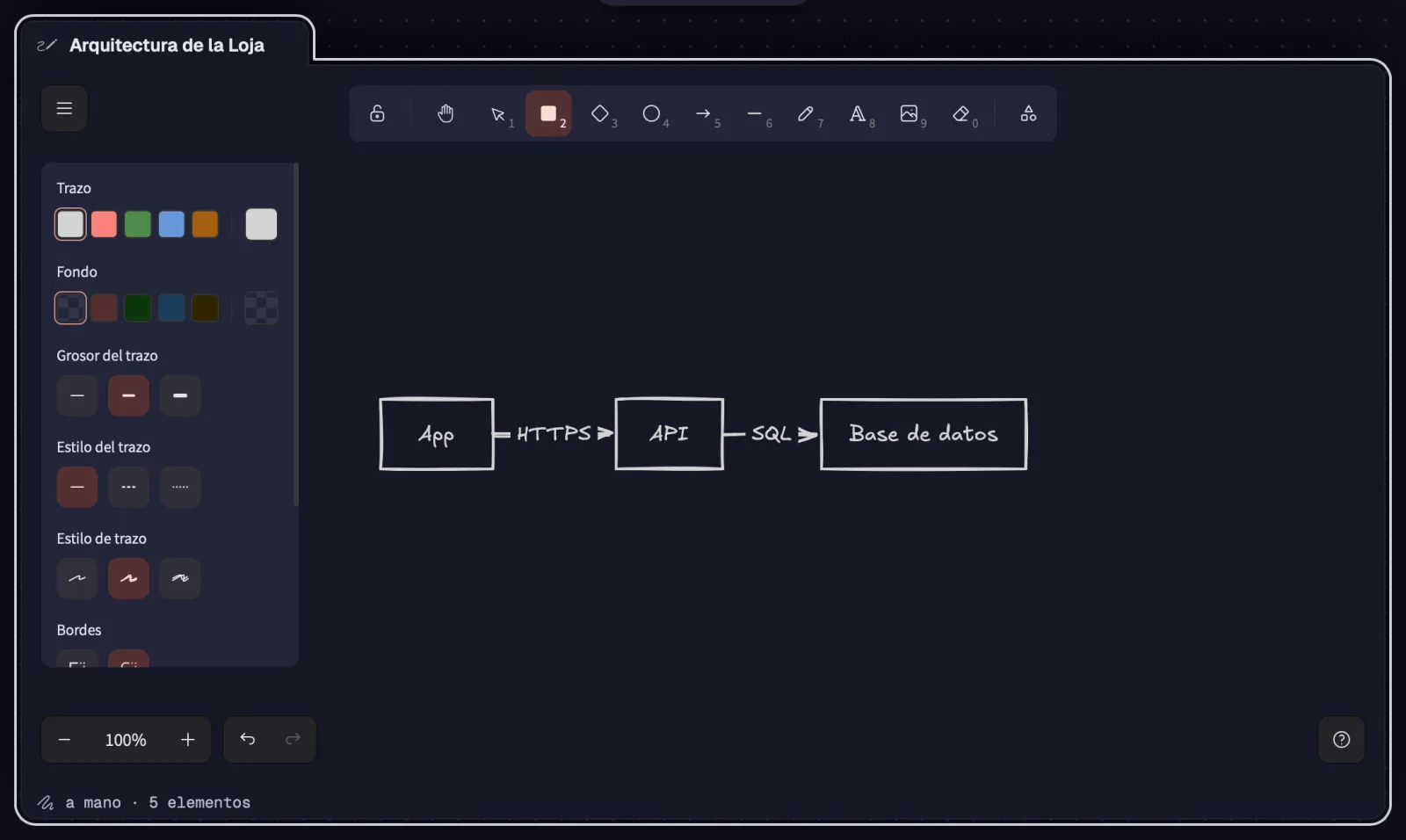Viewport: 1406px width, 840px height.
Task: Open the custom background color picker
Action: (x=261, y=308)
